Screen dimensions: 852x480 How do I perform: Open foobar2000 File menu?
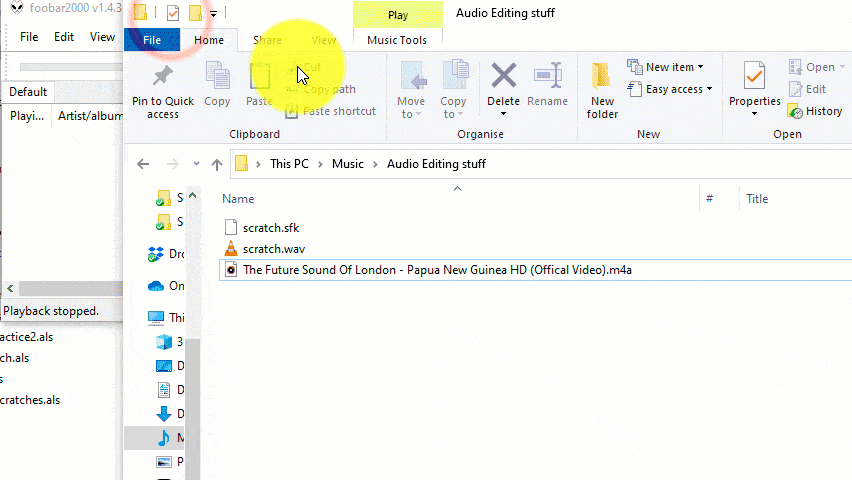coord(29,37)
